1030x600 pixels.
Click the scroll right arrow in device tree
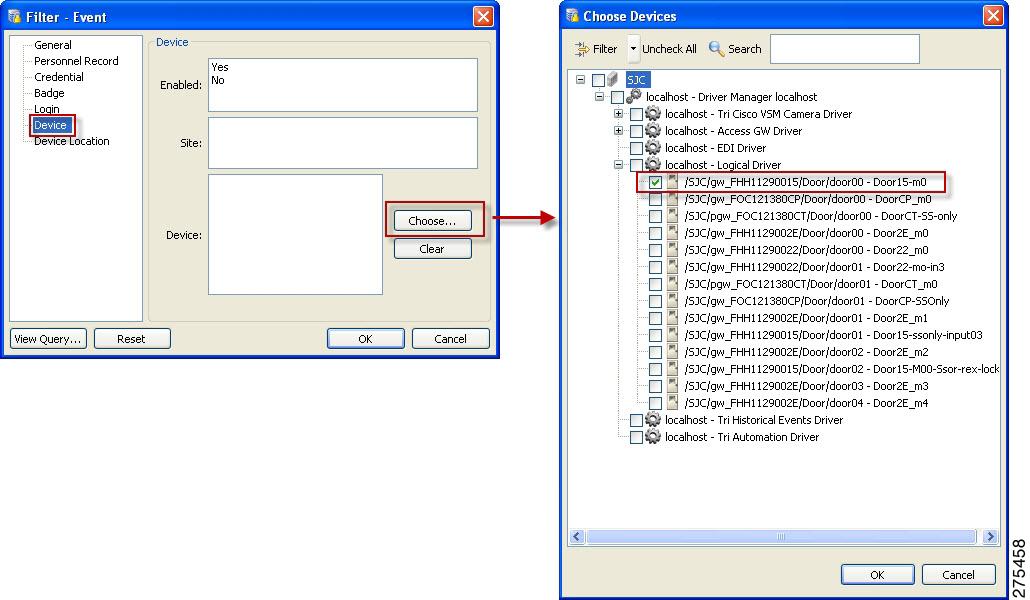991,537
